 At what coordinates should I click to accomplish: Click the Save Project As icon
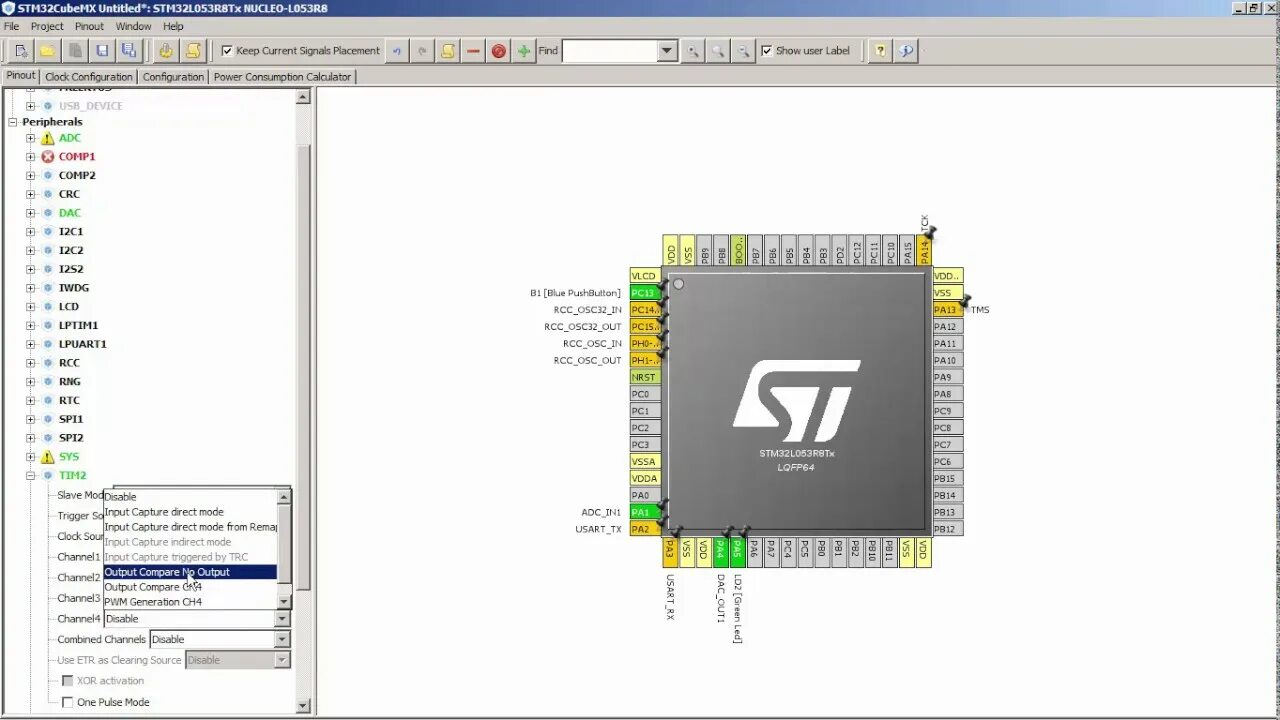click(x=128, y=51)
